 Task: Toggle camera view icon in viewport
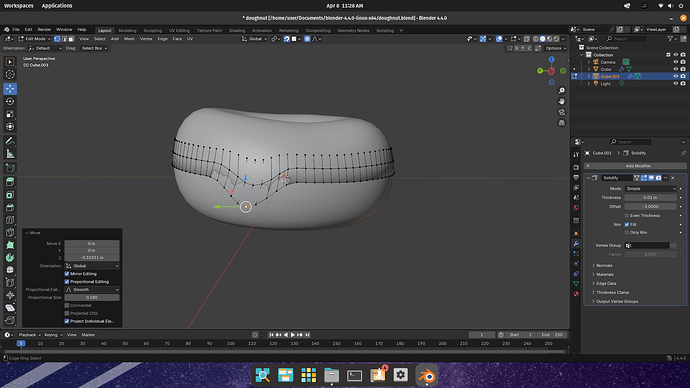pyautogui.click(x=562, y=112)
